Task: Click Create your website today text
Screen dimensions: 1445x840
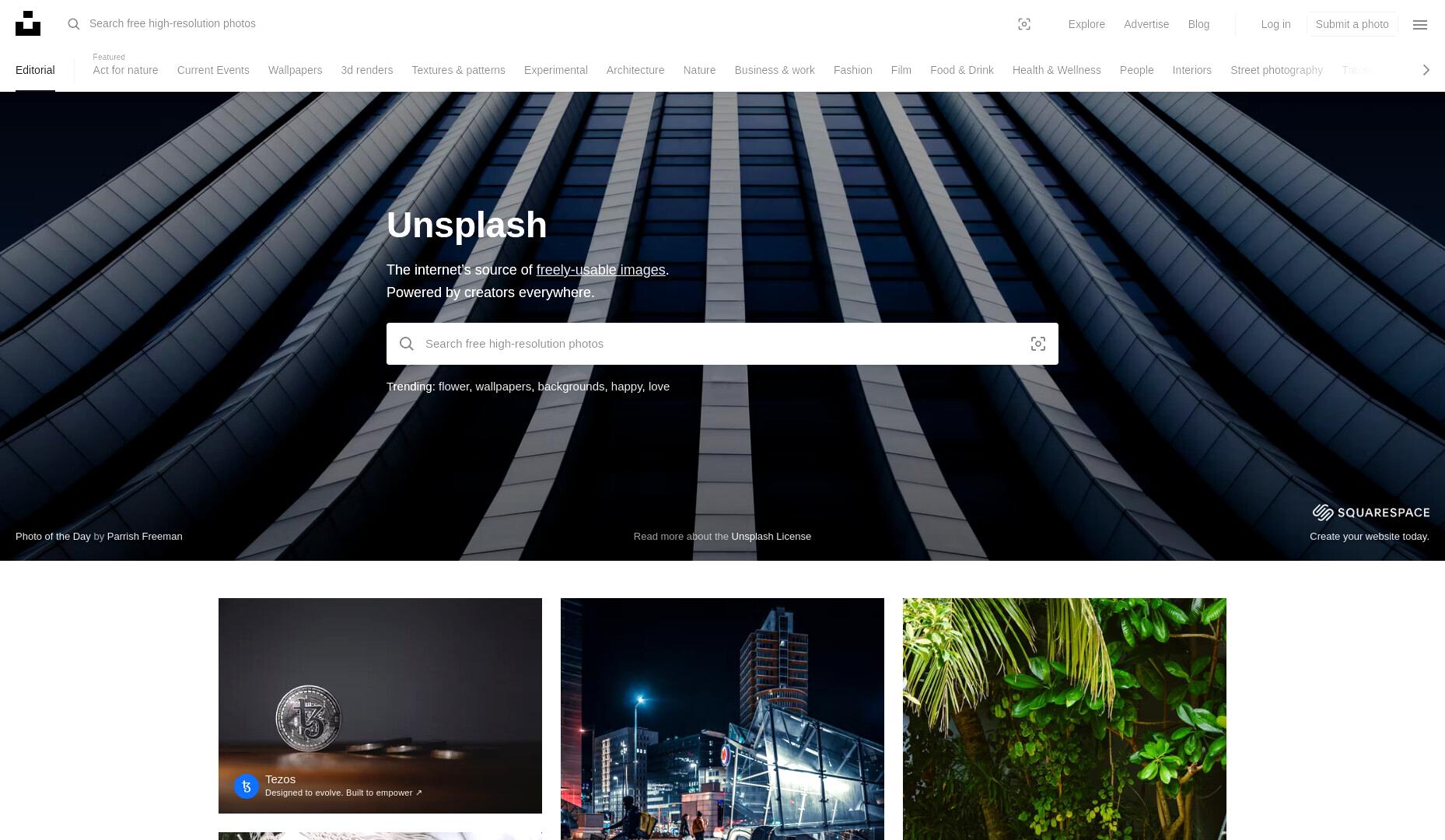Action: [1369, 536]
